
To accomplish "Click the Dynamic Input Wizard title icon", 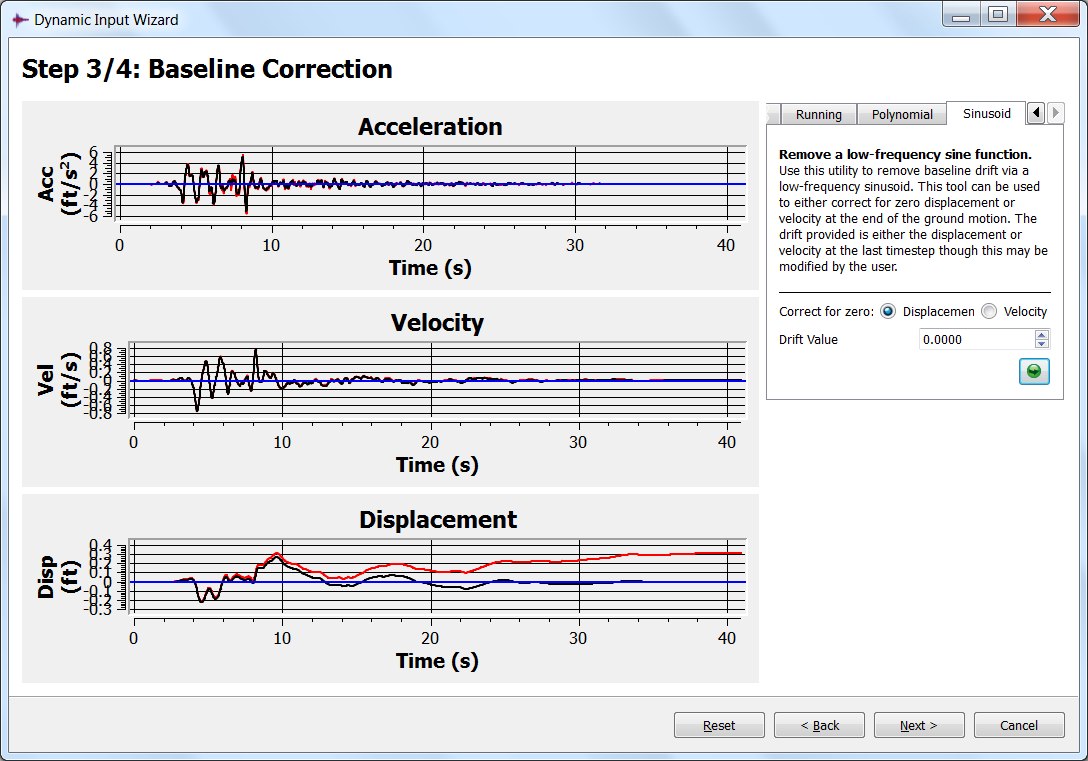I will (19, 19).
